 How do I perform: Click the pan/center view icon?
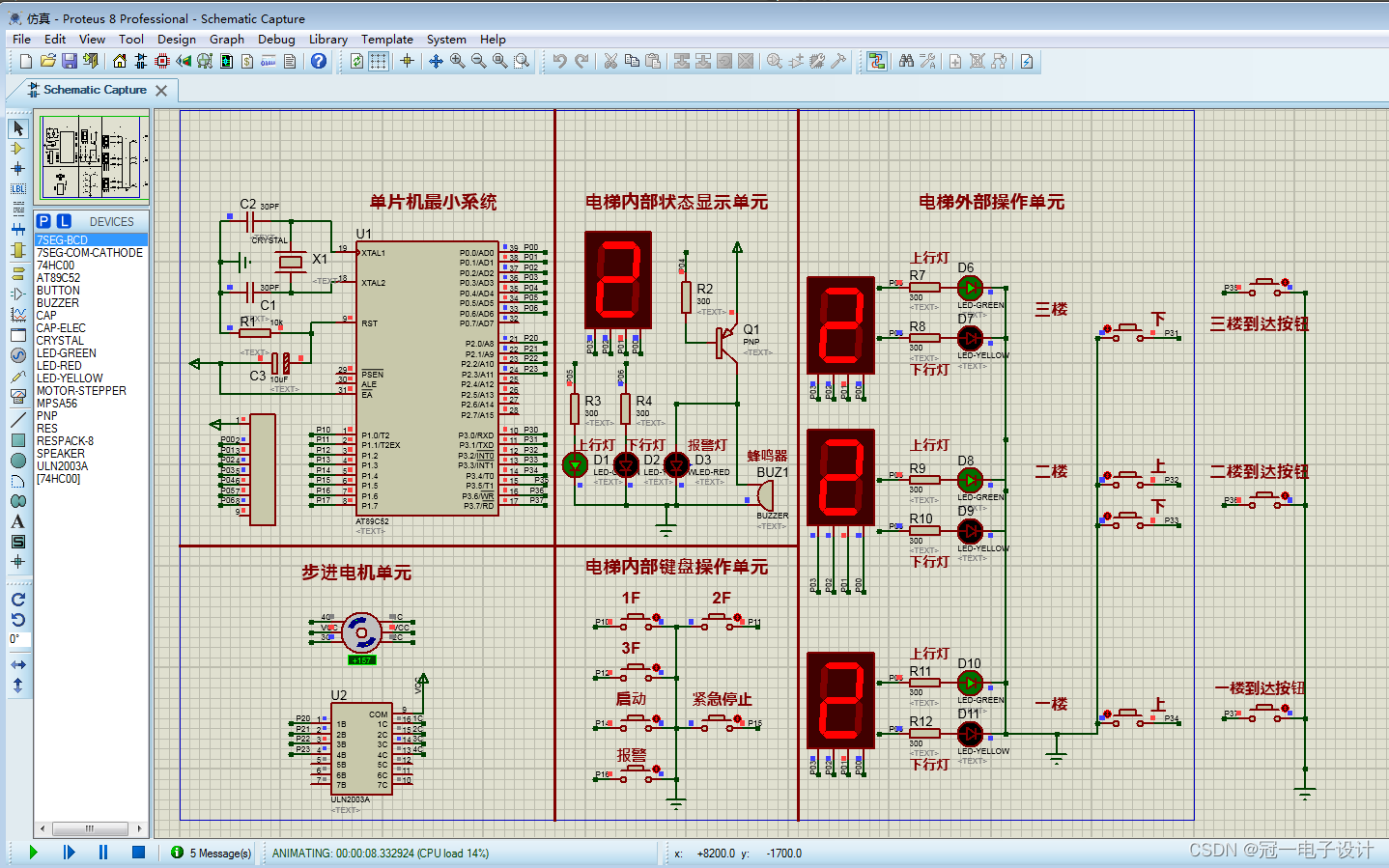click(436, 61)
